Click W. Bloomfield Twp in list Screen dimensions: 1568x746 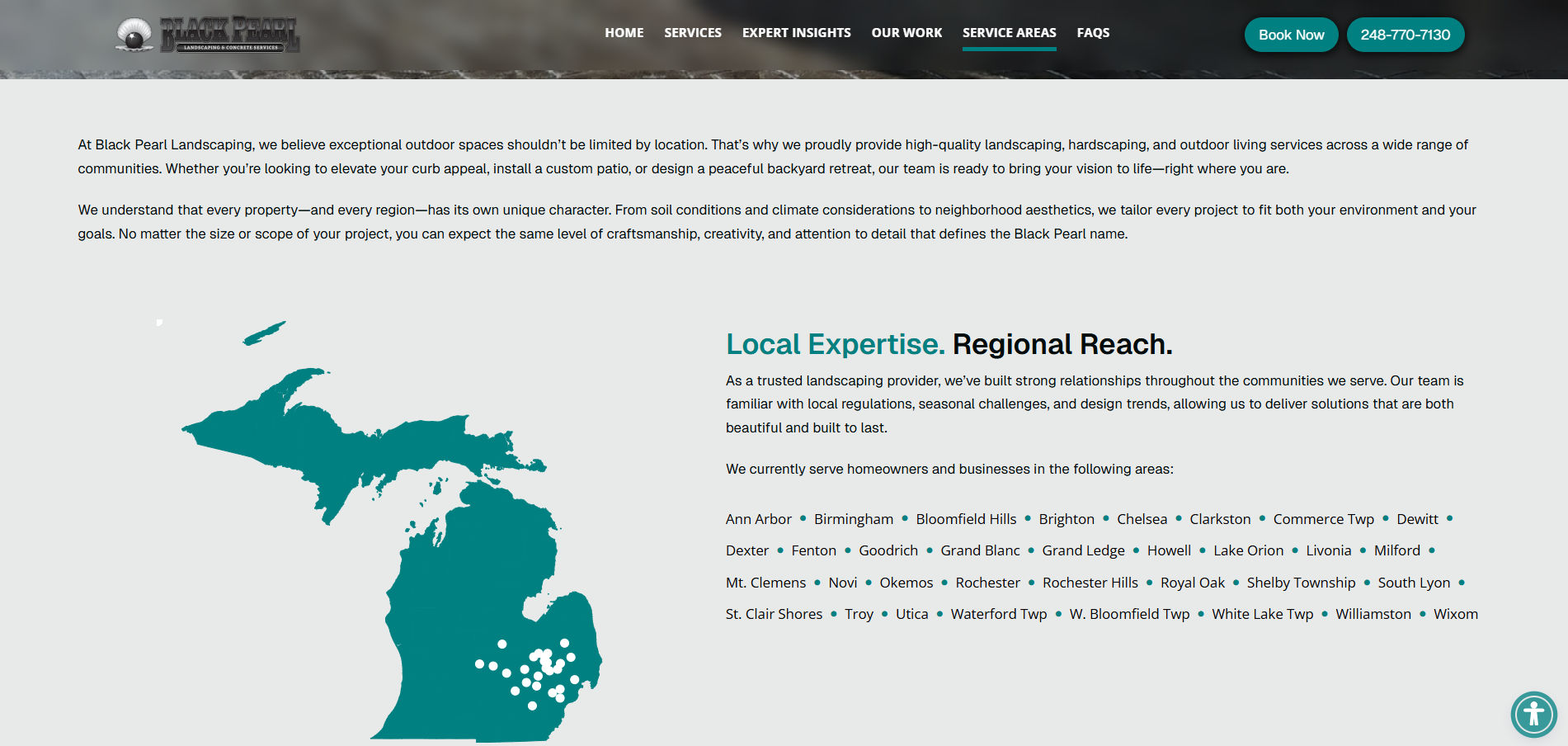click(x=1129, y=614)
